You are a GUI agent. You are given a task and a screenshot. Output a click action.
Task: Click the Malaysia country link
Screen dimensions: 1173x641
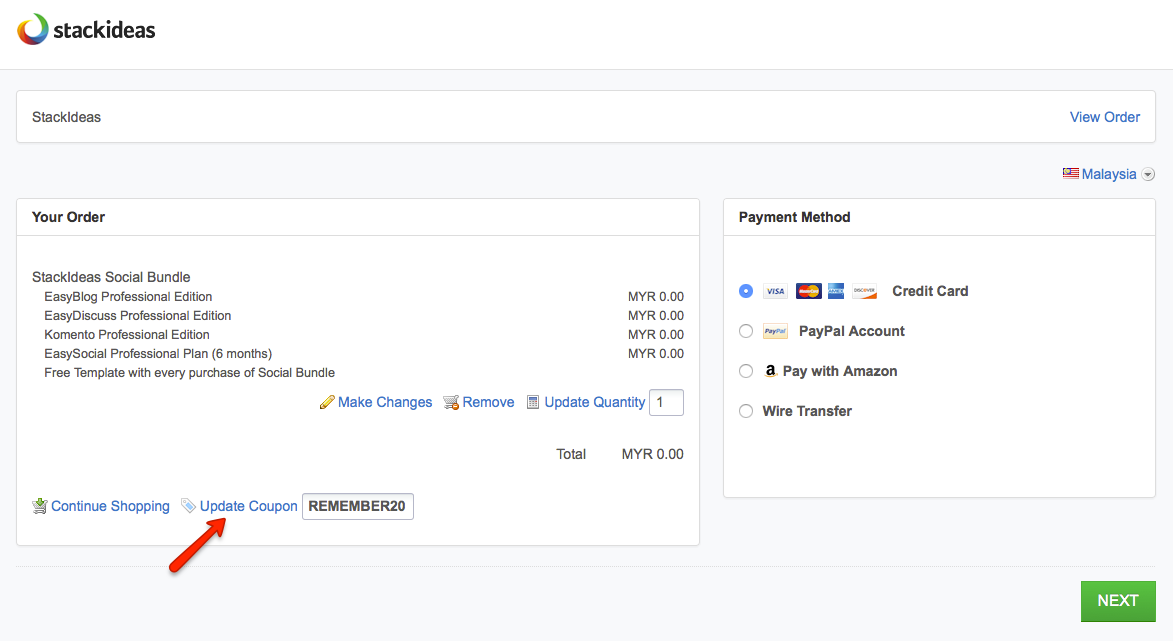(x=1109, y=174)
